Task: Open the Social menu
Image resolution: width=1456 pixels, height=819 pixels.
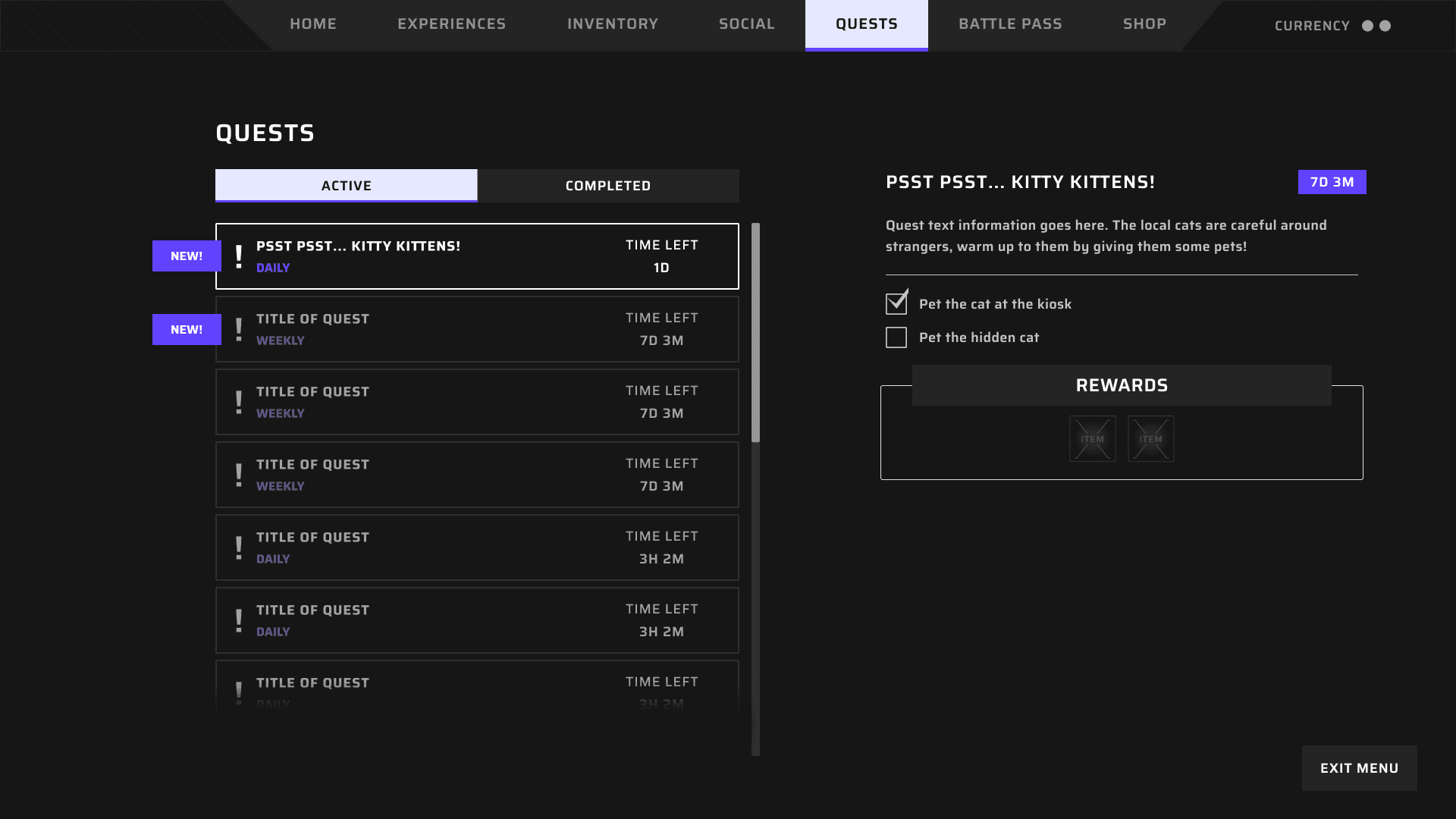Action: tap(746, 24)
